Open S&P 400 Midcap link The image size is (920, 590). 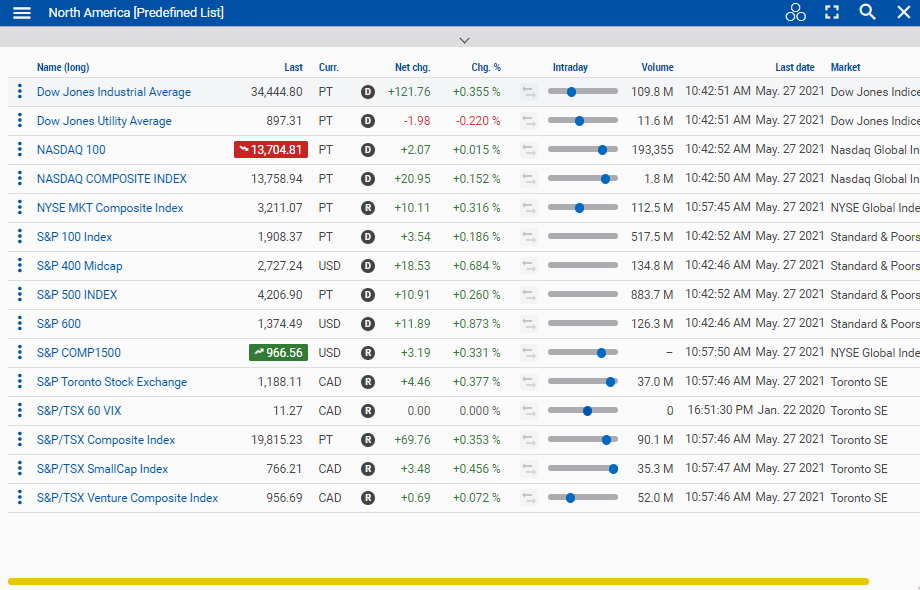click(80, 266)
